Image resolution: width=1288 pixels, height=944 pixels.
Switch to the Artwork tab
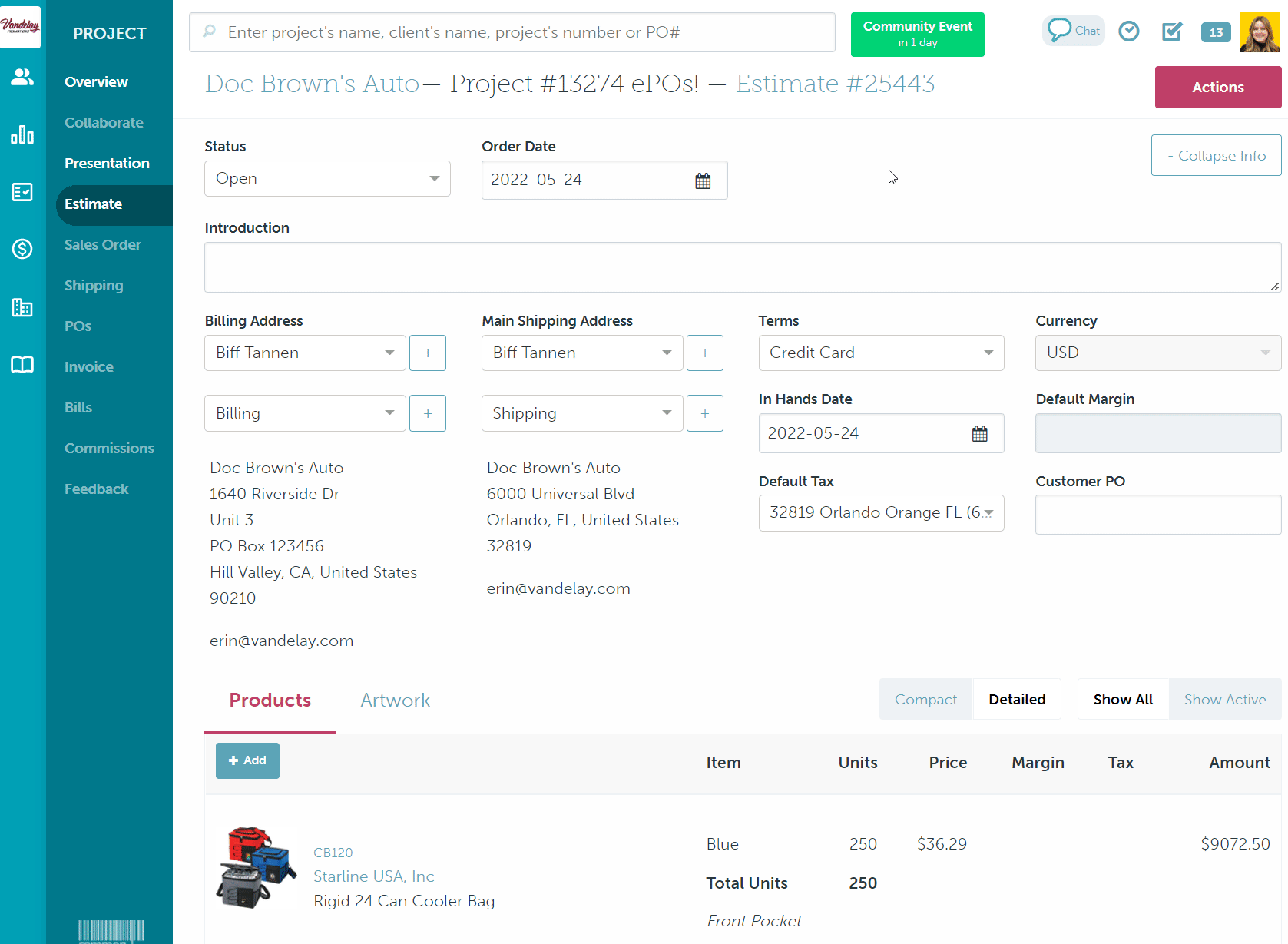tap(395, 701)
